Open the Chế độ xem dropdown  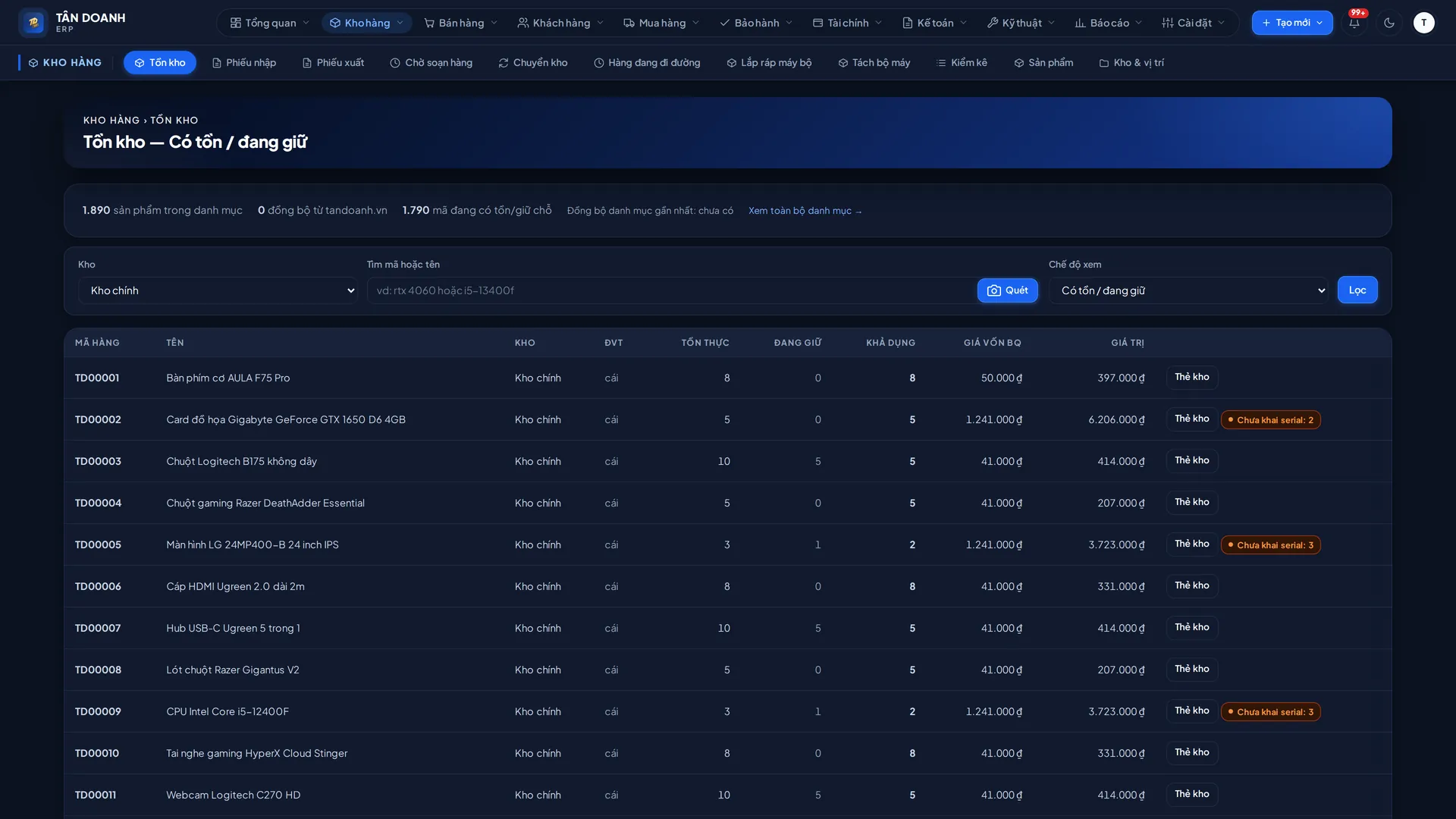click(1188, 290)
